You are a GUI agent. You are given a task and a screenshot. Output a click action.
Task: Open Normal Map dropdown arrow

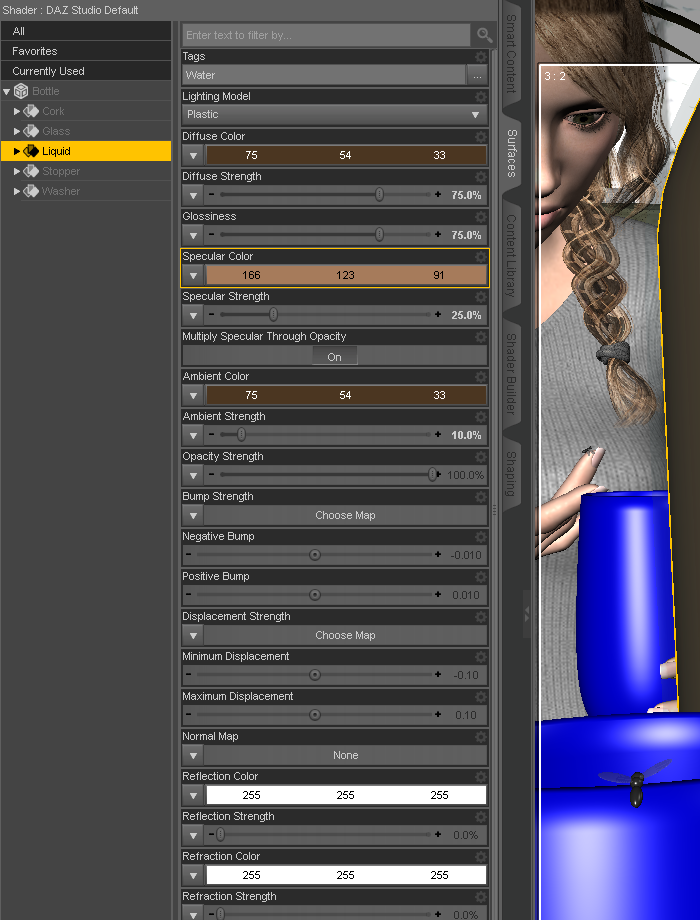tap(193, 755)
